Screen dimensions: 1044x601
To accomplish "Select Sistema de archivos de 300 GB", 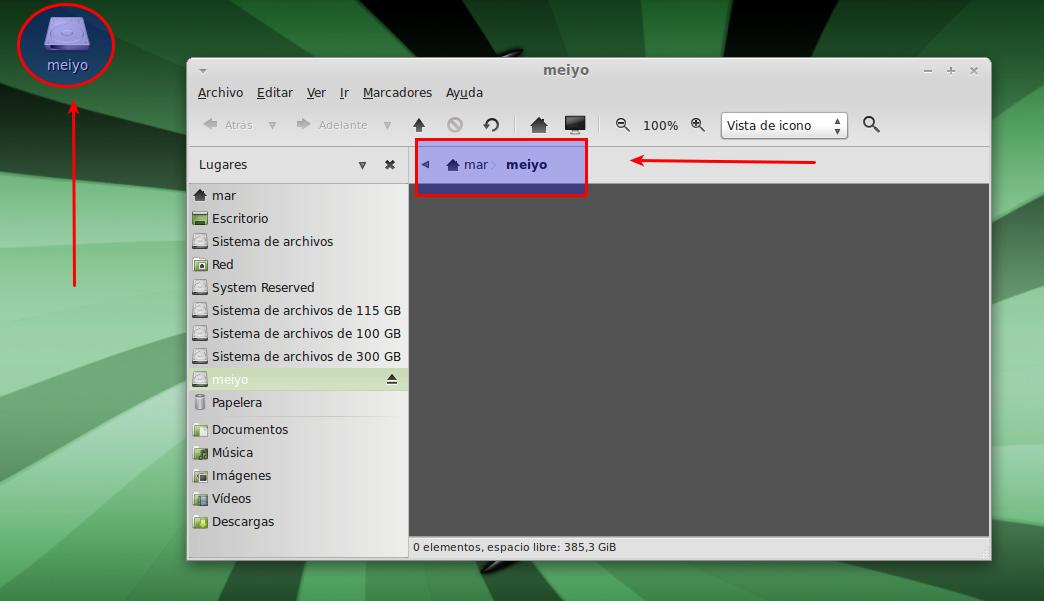I will (x=306, y=357).
